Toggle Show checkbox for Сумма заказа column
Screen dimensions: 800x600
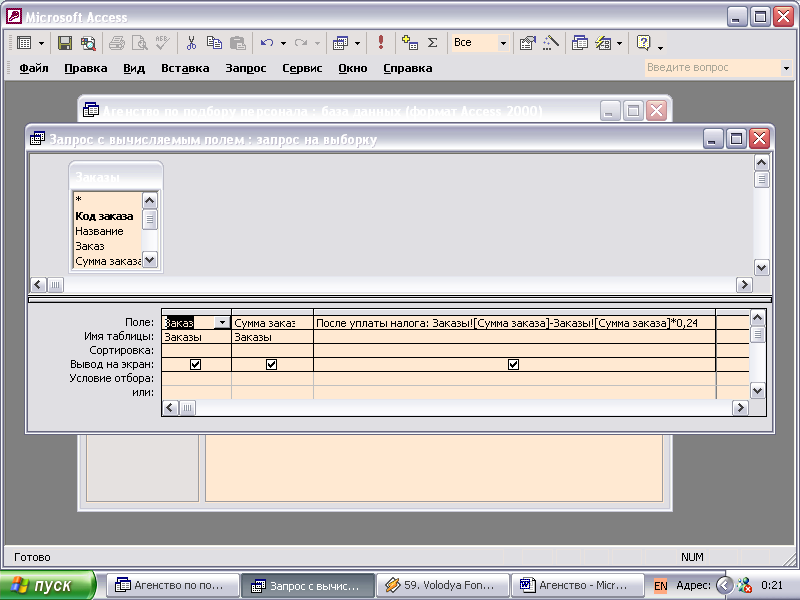tap(272, 365)
